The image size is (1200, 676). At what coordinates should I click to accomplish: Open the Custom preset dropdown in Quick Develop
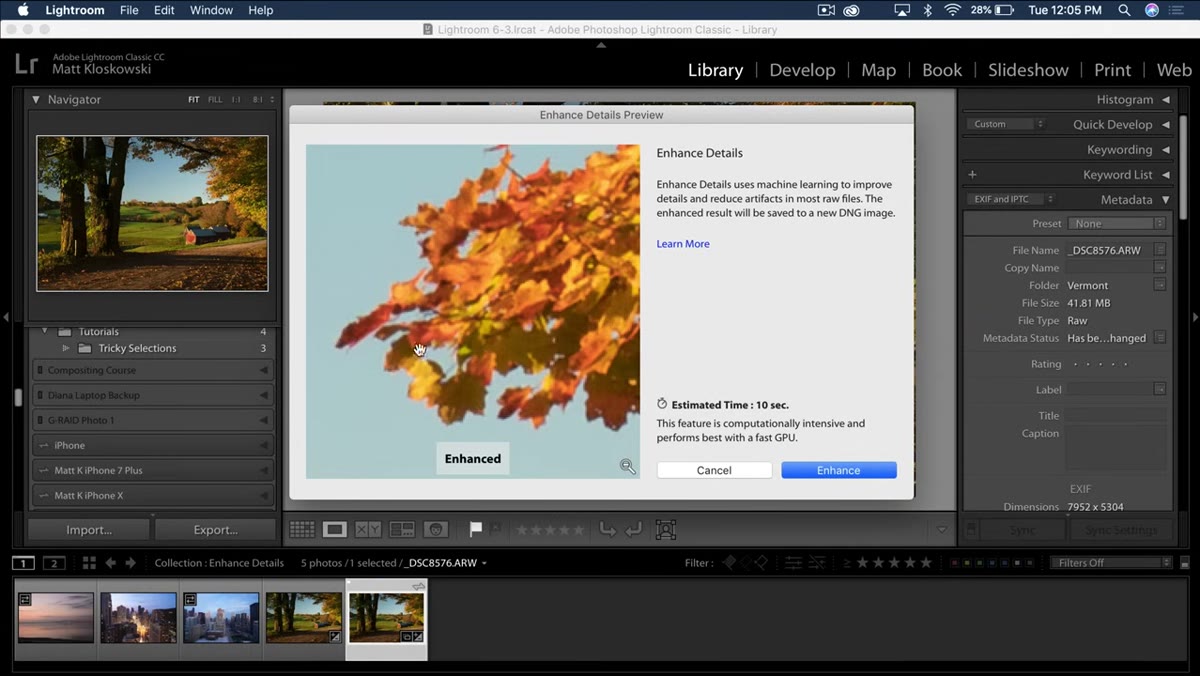[x=1005, y=124]
